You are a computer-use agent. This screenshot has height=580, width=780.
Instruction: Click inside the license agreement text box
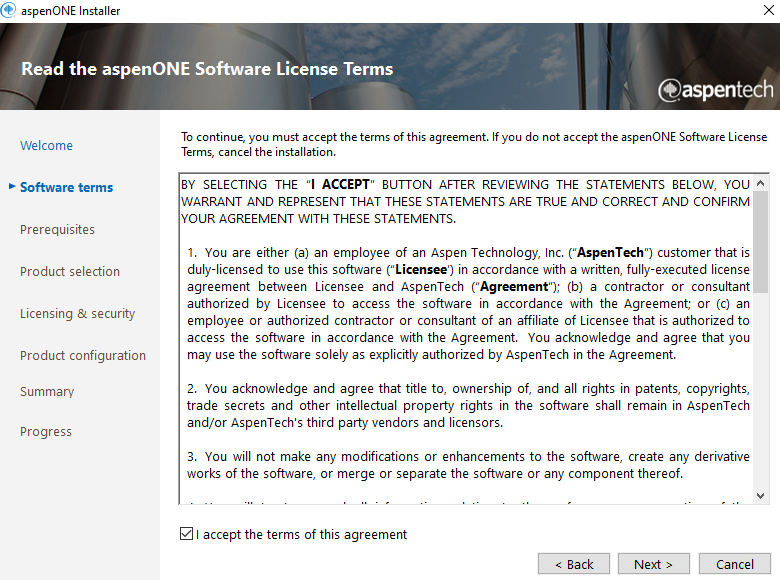(x=467, y=340)
